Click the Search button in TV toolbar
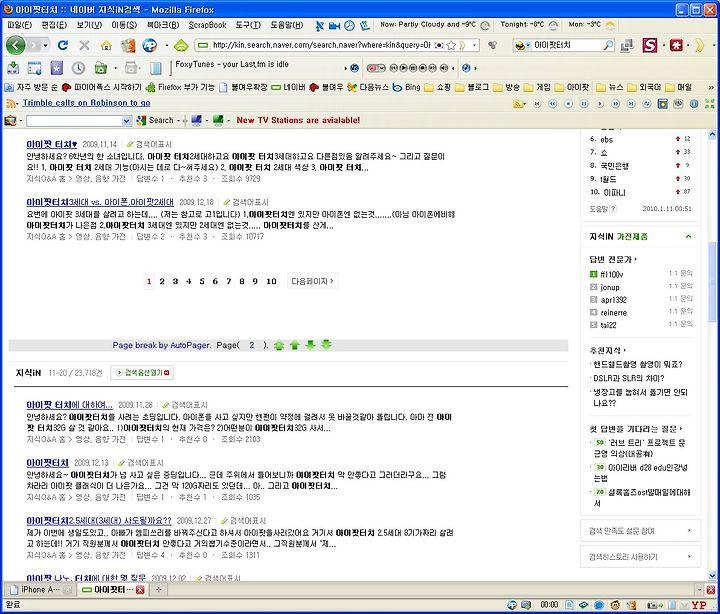This screenshot has width=720, height=614. click(x=156, y=120)
